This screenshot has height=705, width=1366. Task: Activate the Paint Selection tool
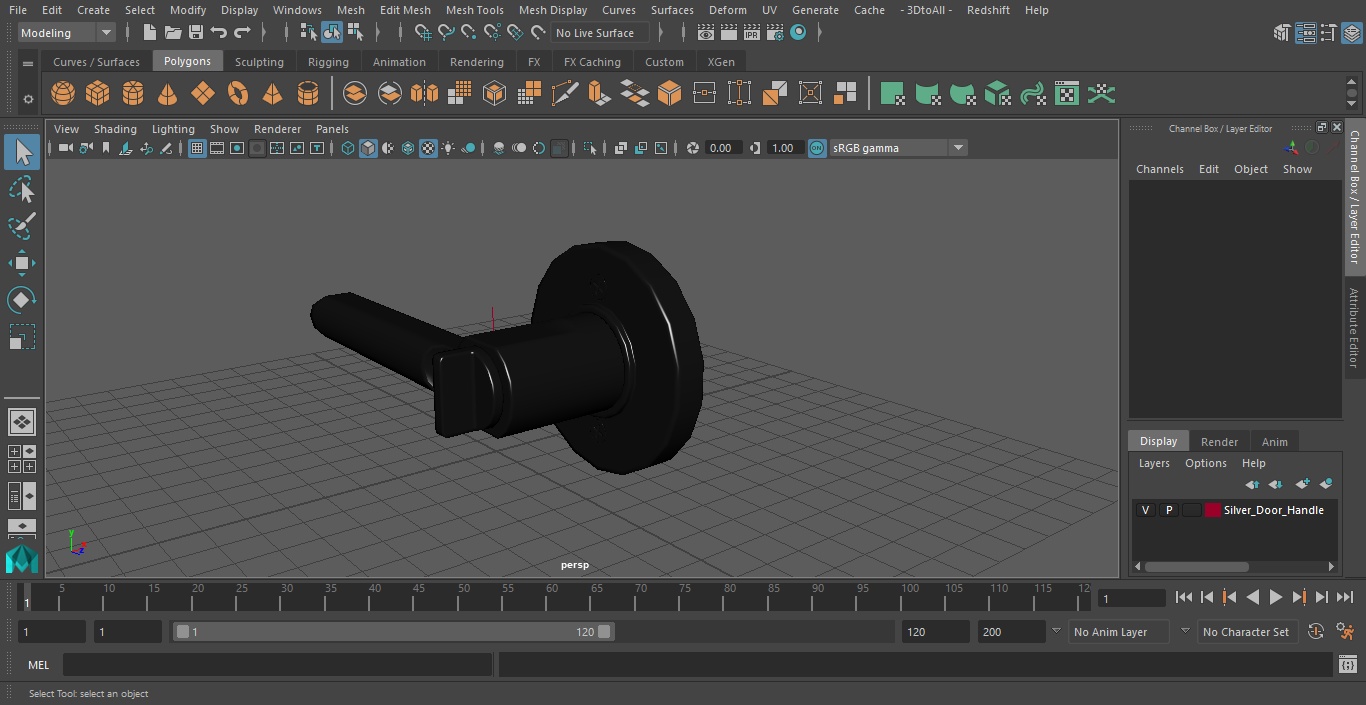(22, 226)
